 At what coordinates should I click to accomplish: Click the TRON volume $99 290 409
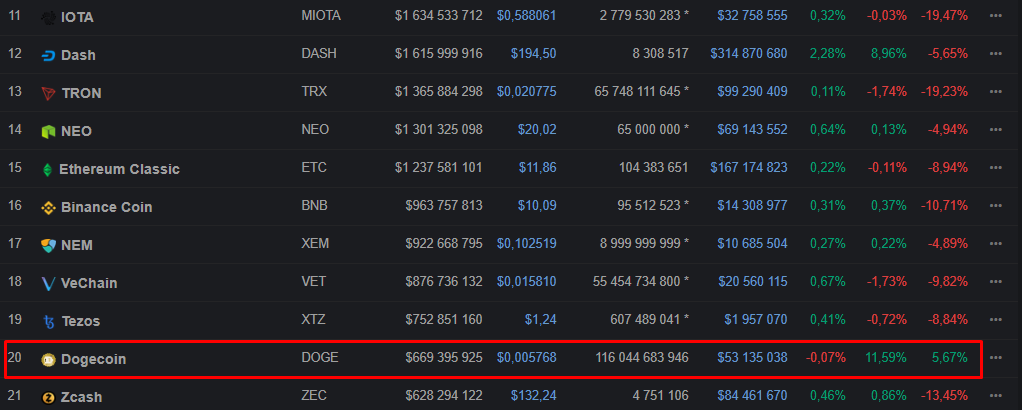coord(753,91)
